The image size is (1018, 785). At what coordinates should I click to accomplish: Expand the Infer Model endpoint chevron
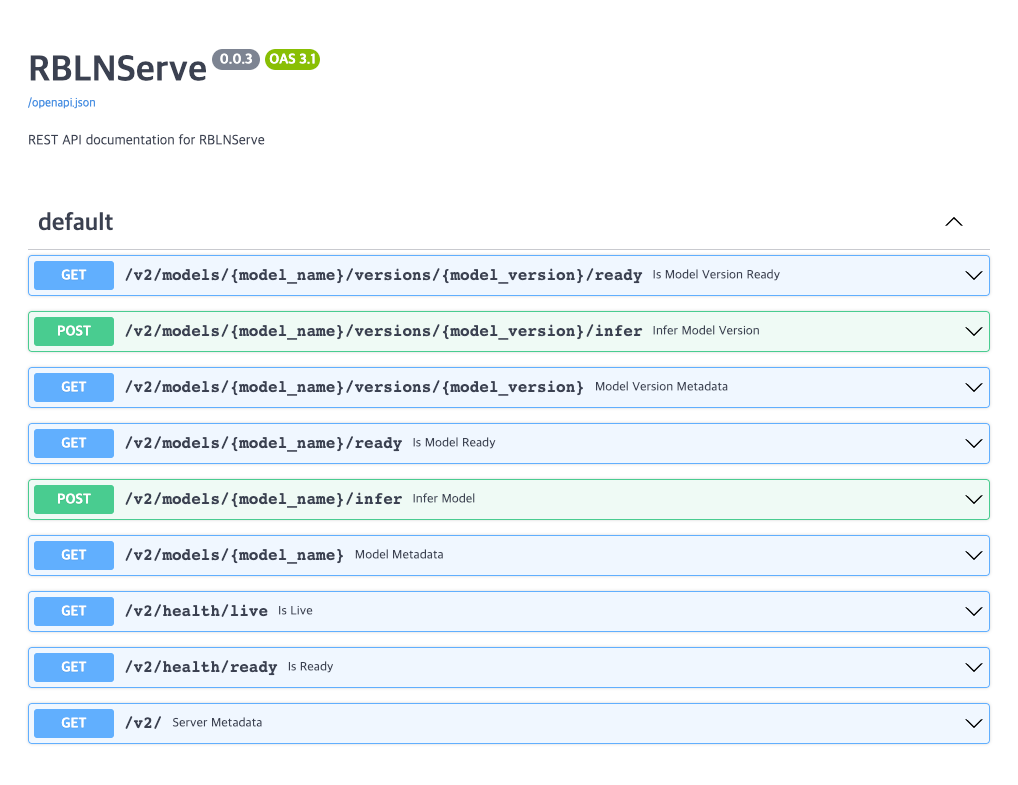click(x=973, y=499)
